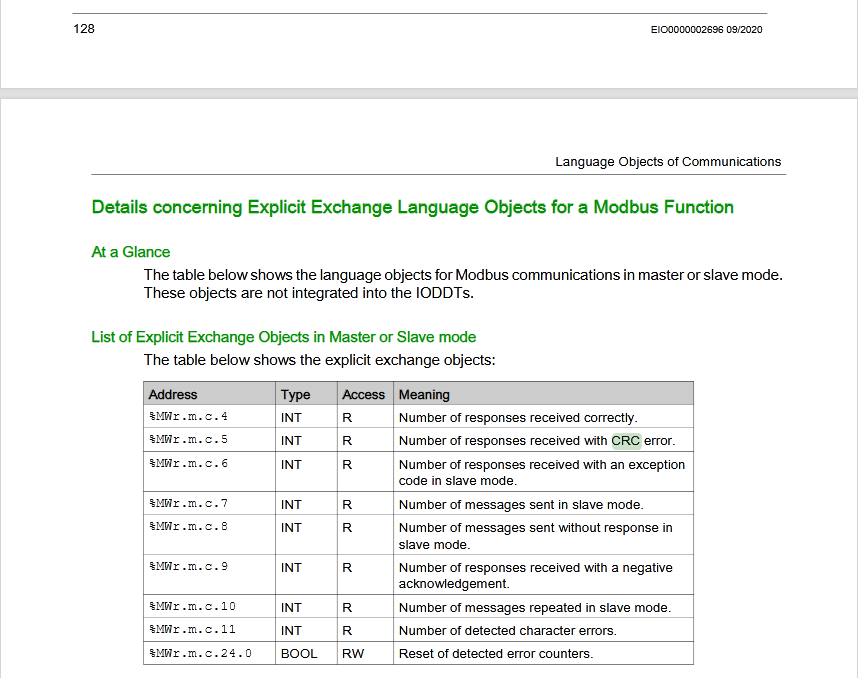Click document reference EIO0000002696 09/2020
Viewport: 858px width, 678px height.
pyautogui.click(x=706, y=30)
